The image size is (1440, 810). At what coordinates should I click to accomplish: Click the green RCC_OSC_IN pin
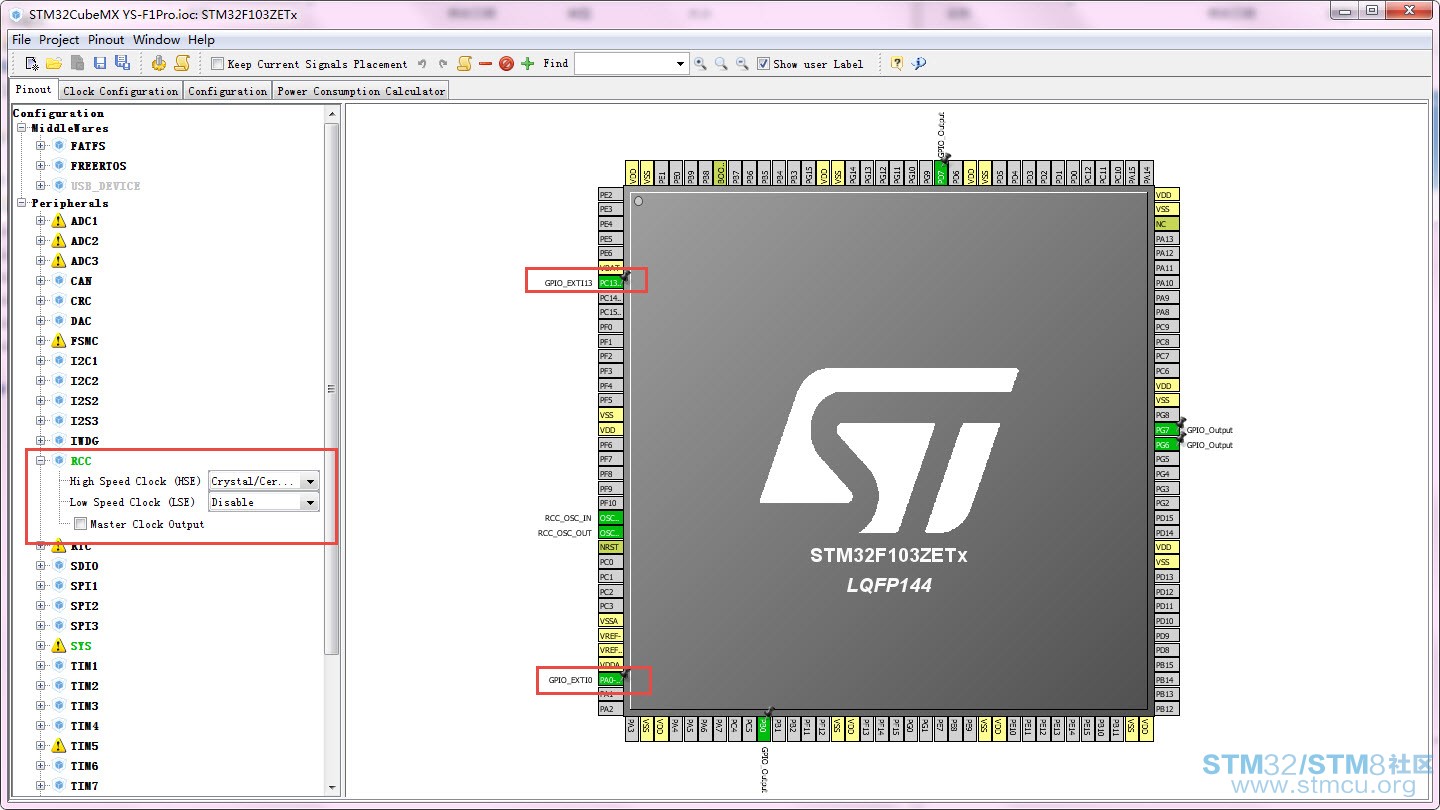tap(610, 518)
